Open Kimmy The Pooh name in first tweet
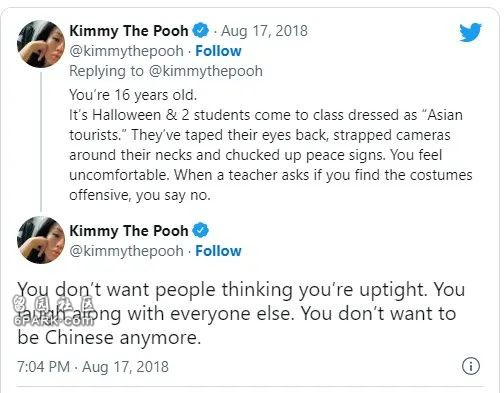Image resolution: width=504 pixels, height=393 pixels. (x=129, y=31)
